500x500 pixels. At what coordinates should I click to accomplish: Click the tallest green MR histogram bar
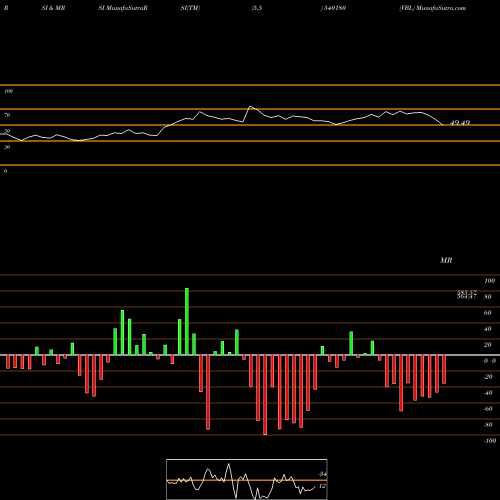(x=187, y=321)
